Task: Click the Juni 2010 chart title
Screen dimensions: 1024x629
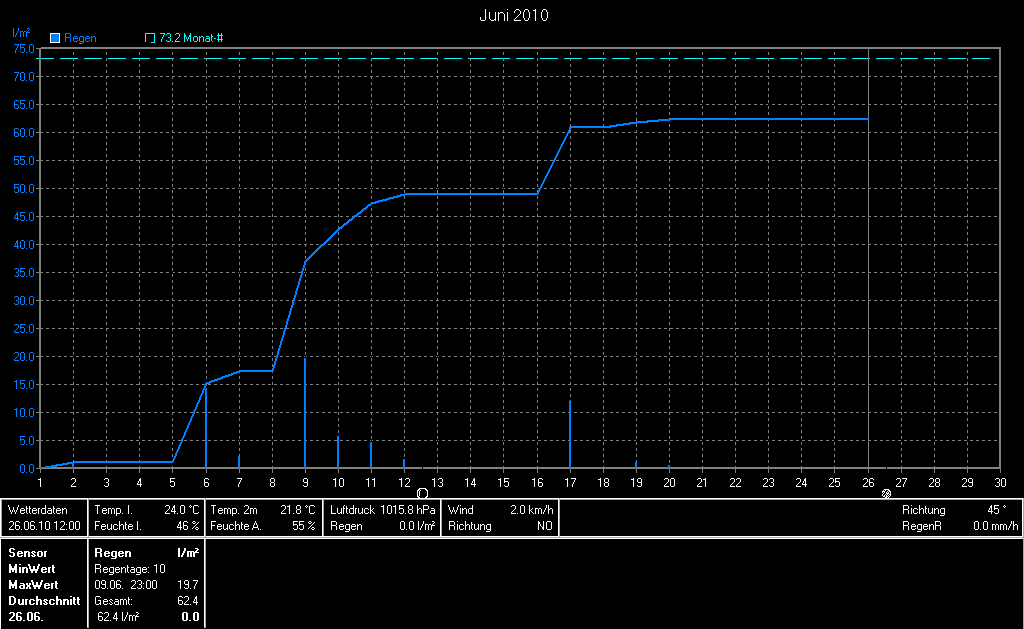Action: [x=513, y=15]
